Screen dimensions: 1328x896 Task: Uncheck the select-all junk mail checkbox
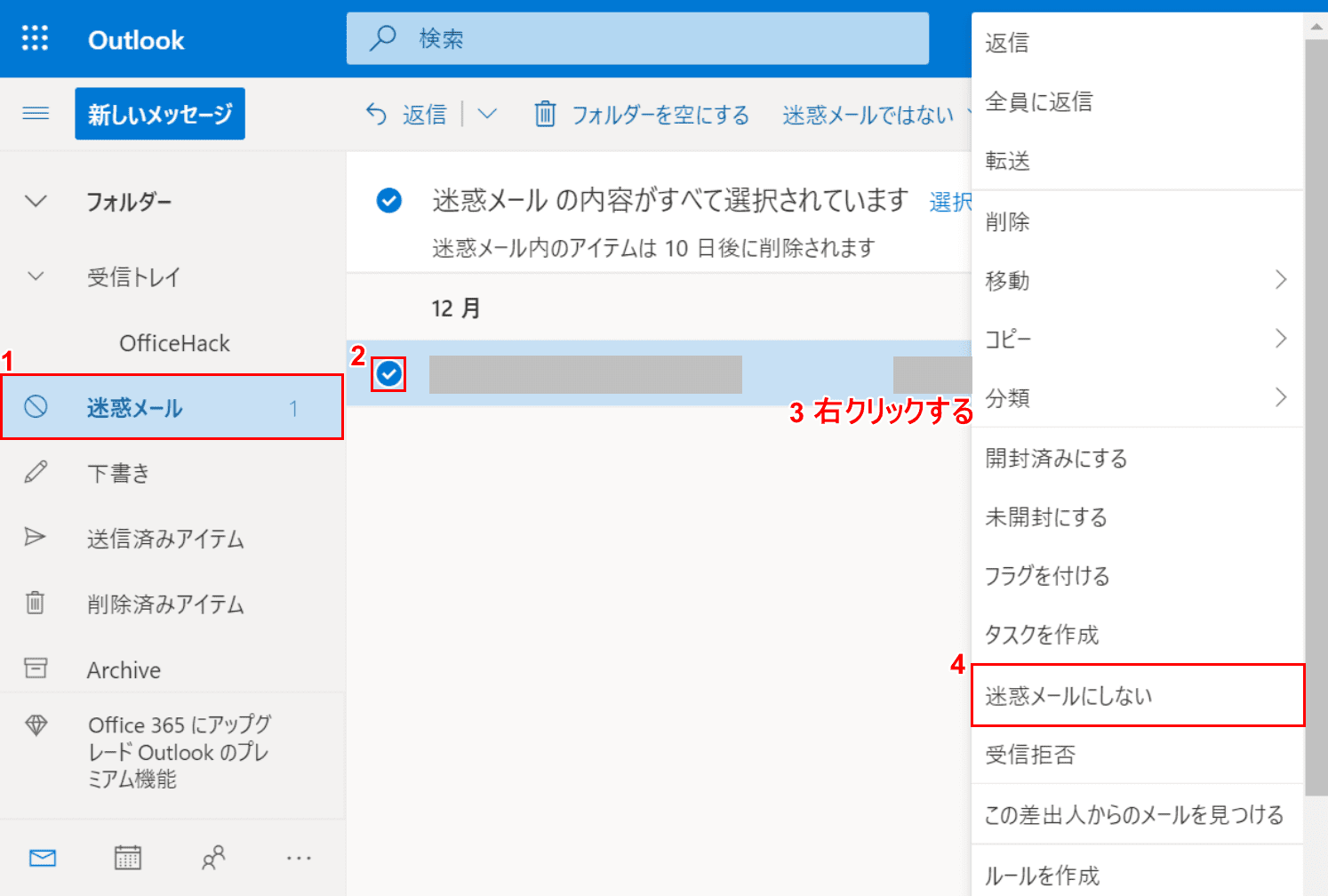coord(388,201)
